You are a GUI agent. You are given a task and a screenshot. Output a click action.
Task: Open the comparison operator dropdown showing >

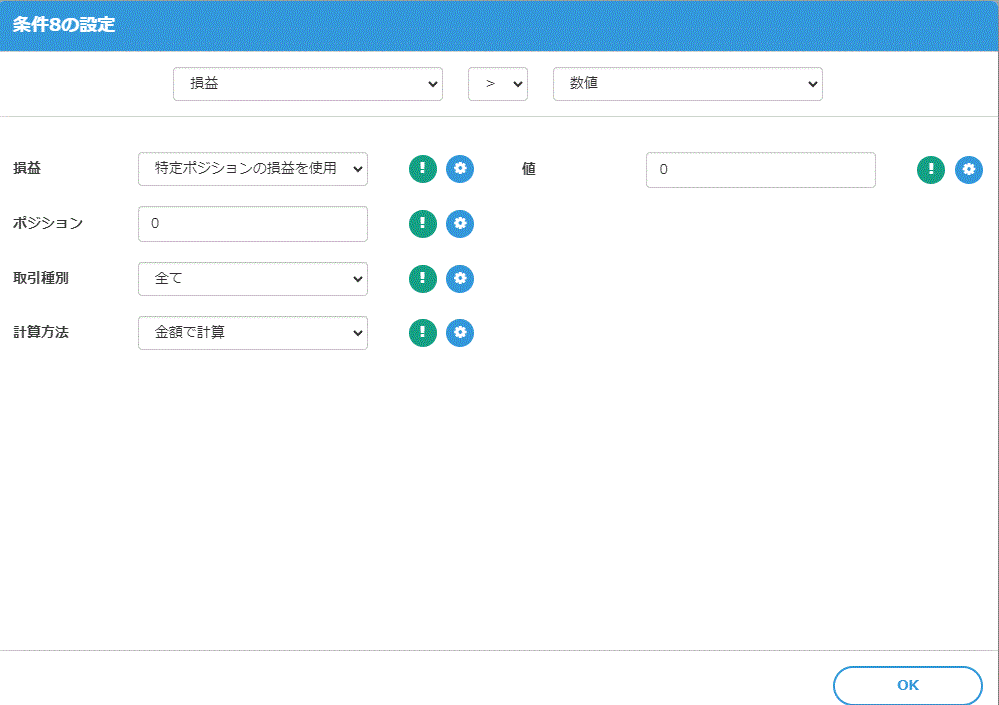click(497, 84)
